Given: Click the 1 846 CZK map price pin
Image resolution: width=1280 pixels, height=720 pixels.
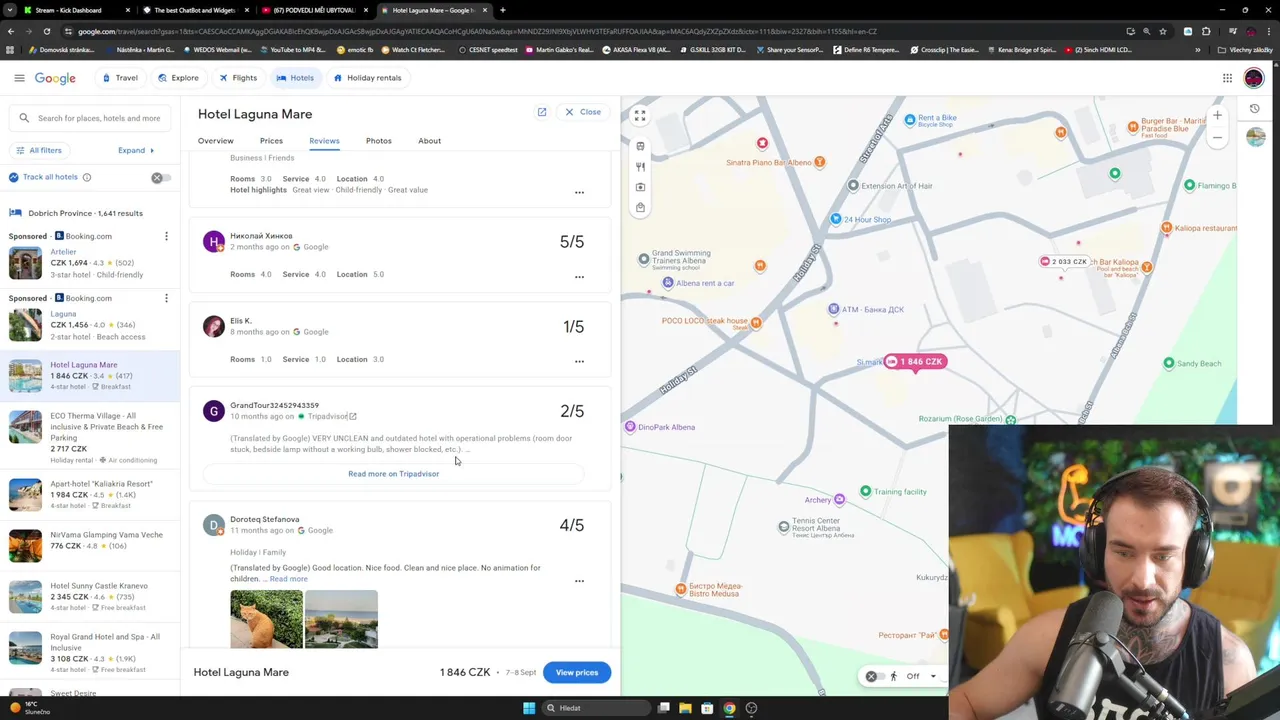Looking at the screenshot, I should click(x=914, y=362).
